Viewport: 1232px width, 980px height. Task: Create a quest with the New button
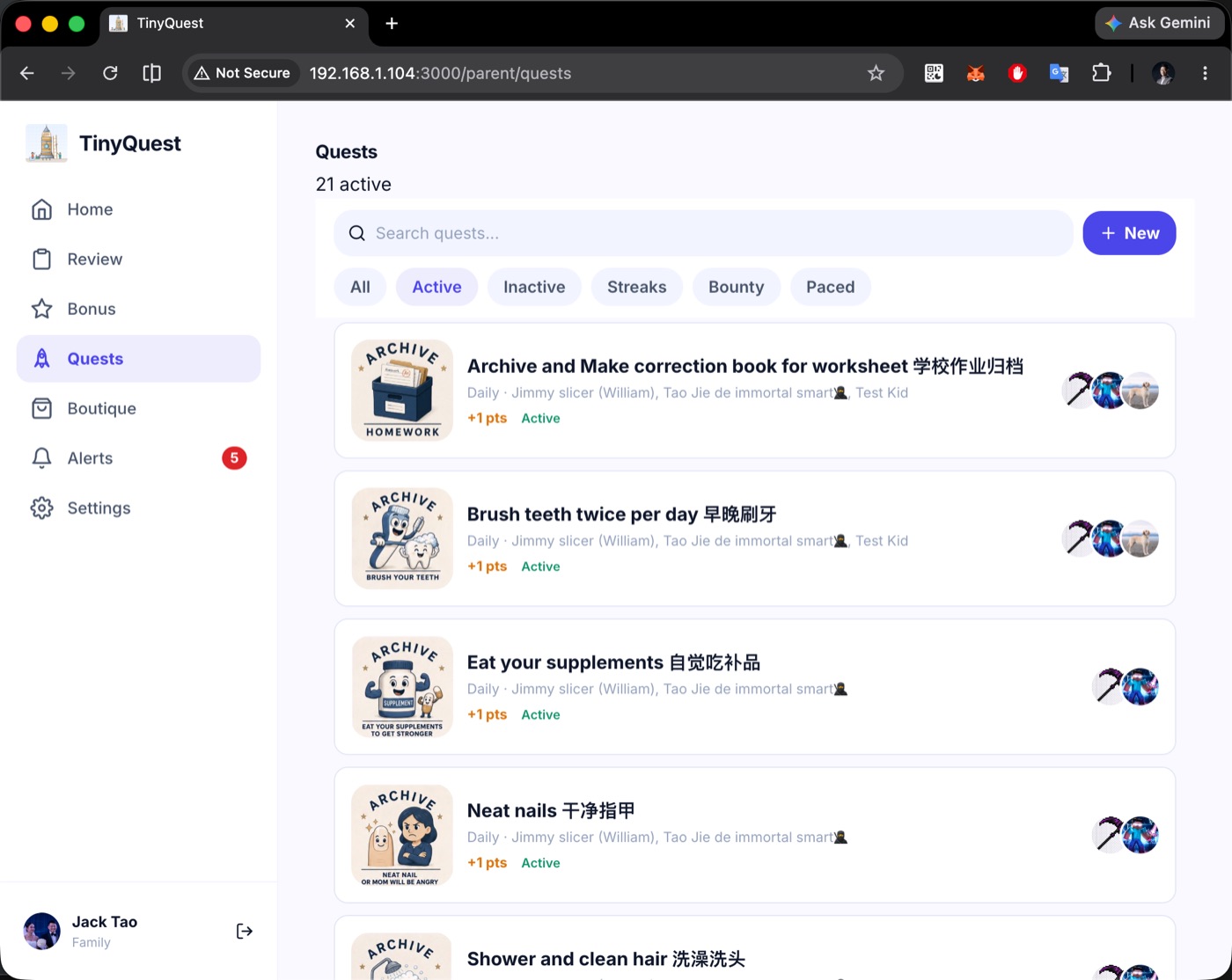pos(1129,233)
